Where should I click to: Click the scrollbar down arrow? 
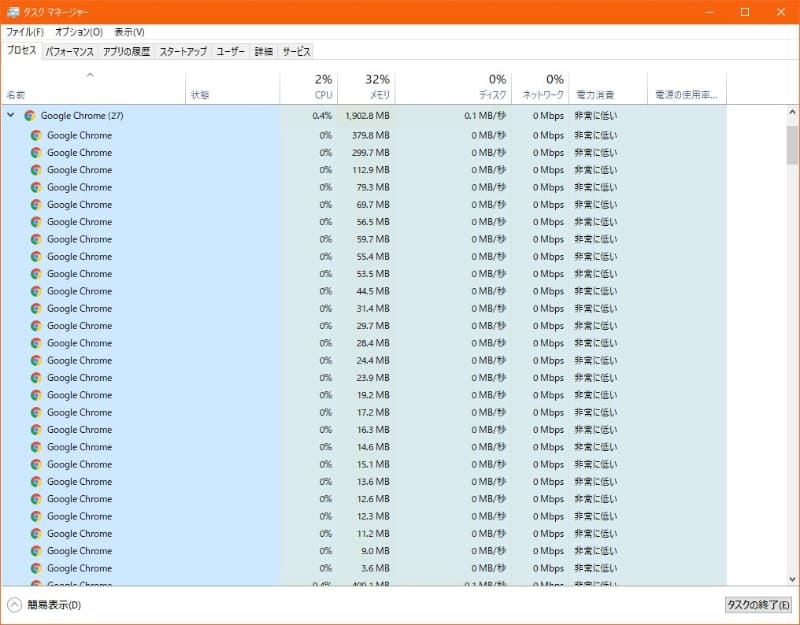point(792,579)
